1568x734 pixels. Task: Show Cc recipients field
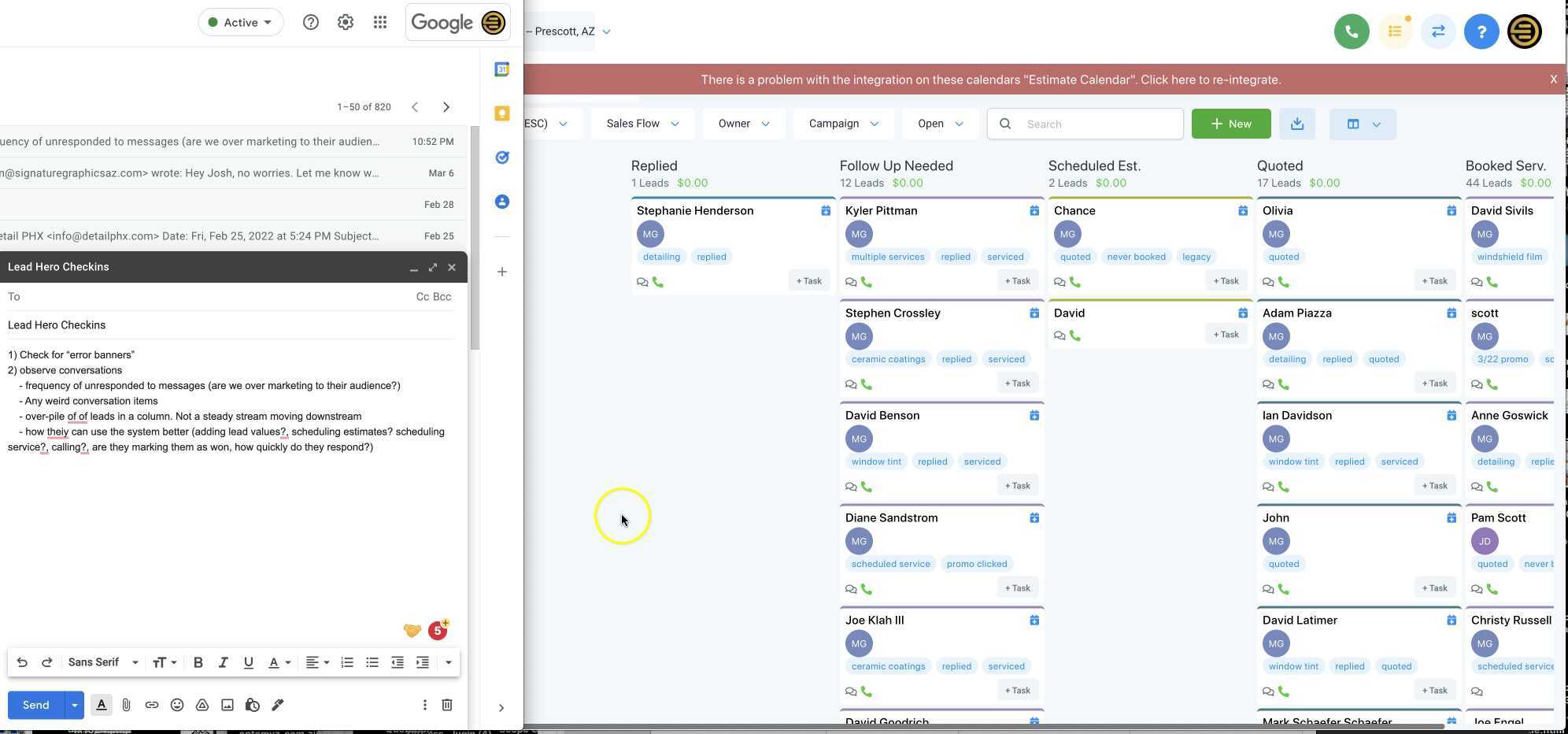[423, 297]
